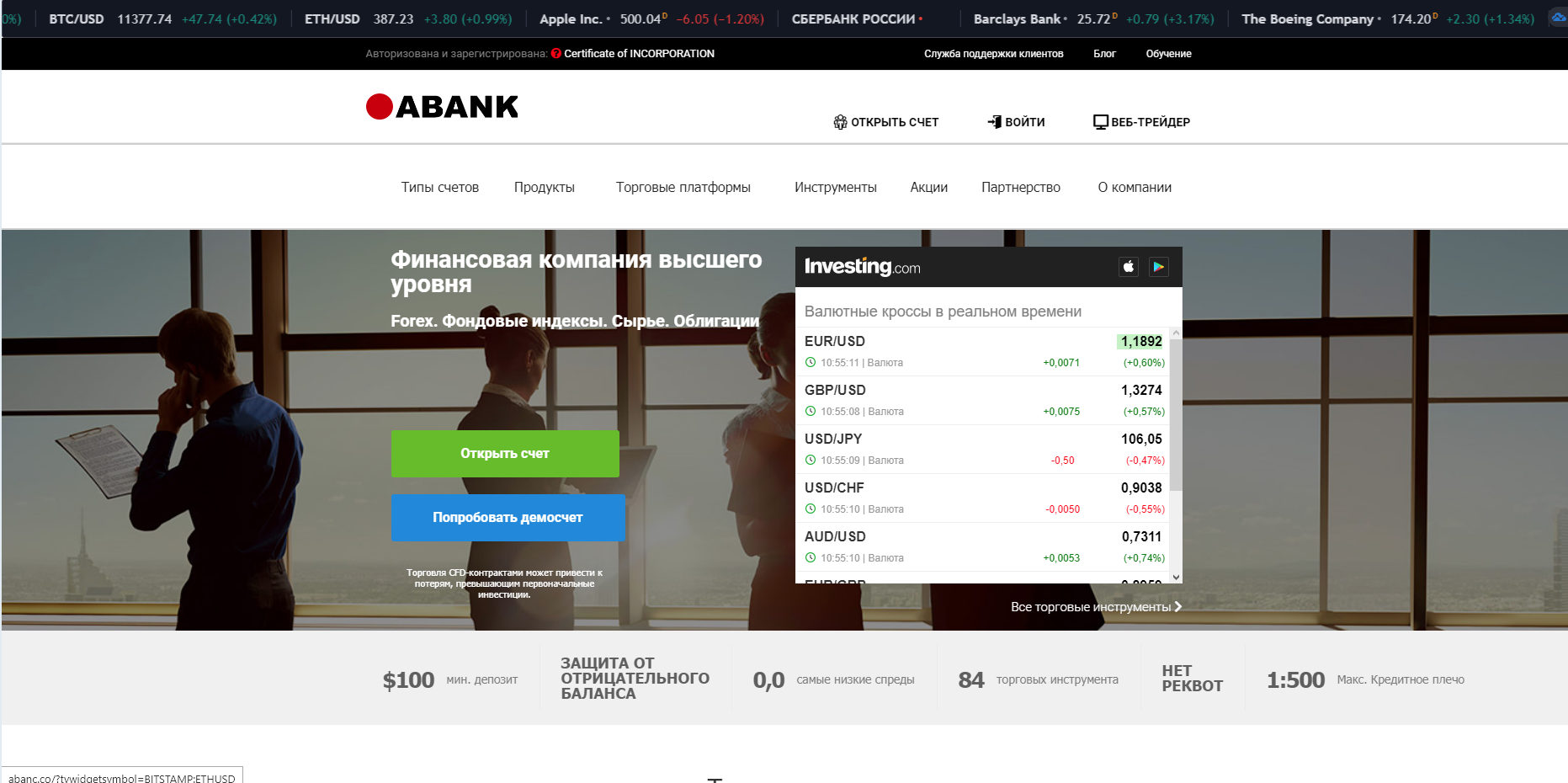Image resolution: width=1568 pixels, height=783 pixels.
Task: Open Certificate of INCORPORATION link
Action: point(639,54)
